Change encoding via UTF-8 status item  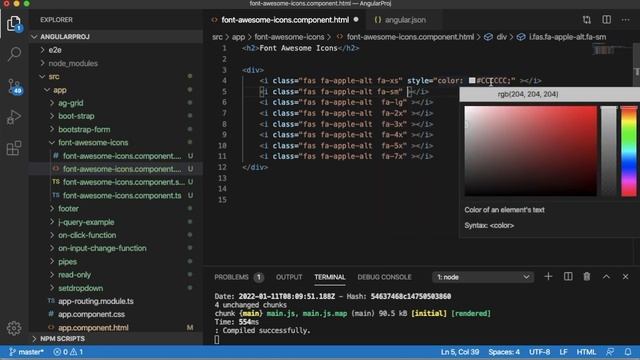(540, 352)
